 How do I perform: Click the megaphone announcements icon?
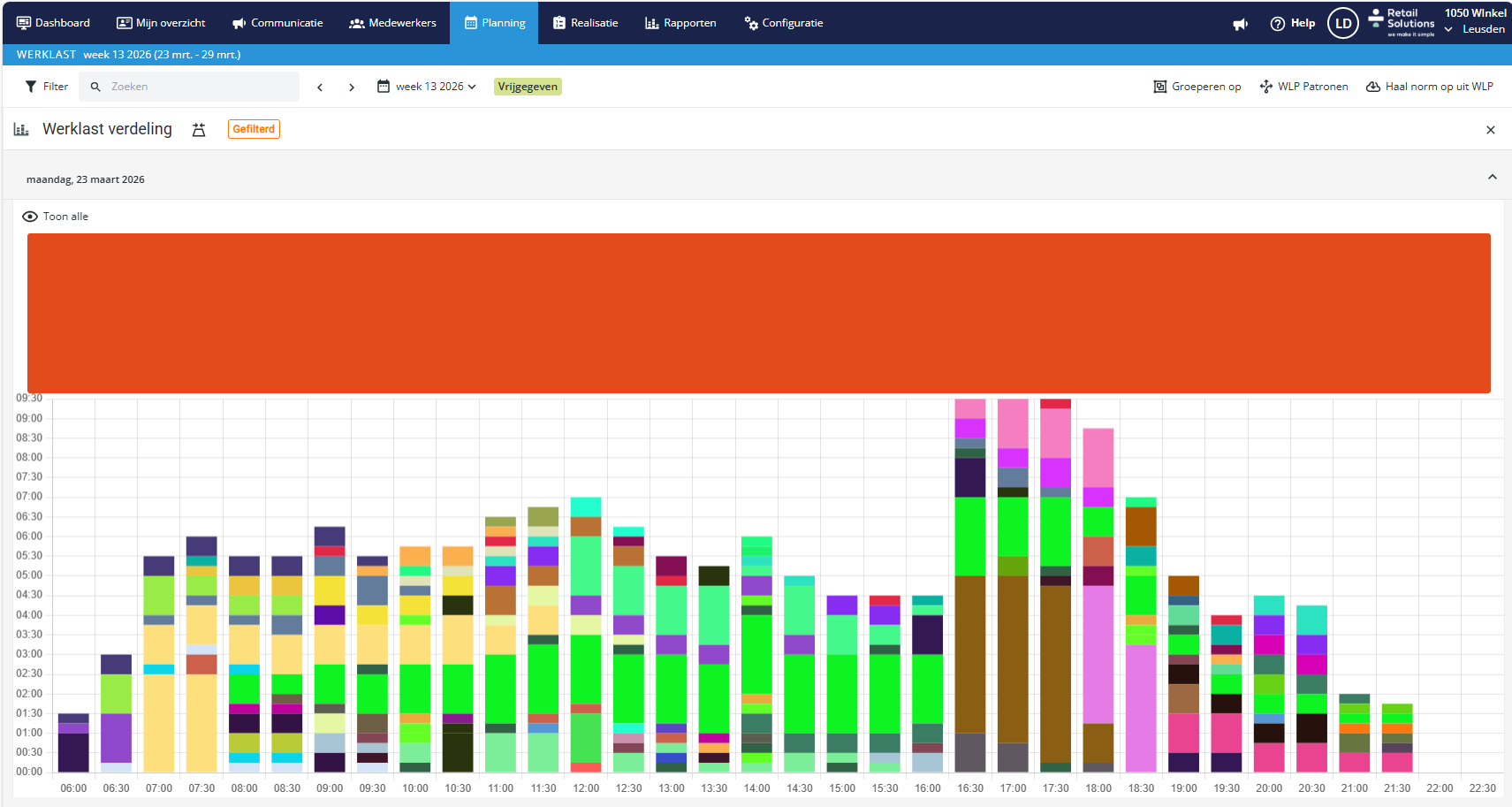pyautogui.click(x=1241, y=24)
